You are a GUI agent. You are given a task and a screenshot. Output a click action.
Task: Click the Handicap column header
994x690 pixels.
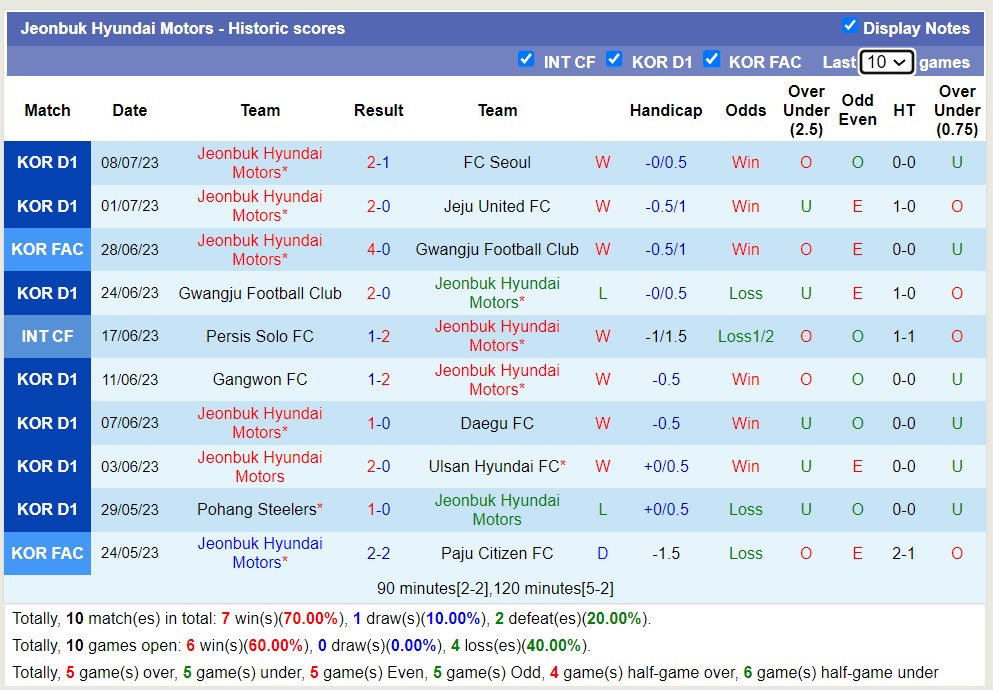[666, 110]
